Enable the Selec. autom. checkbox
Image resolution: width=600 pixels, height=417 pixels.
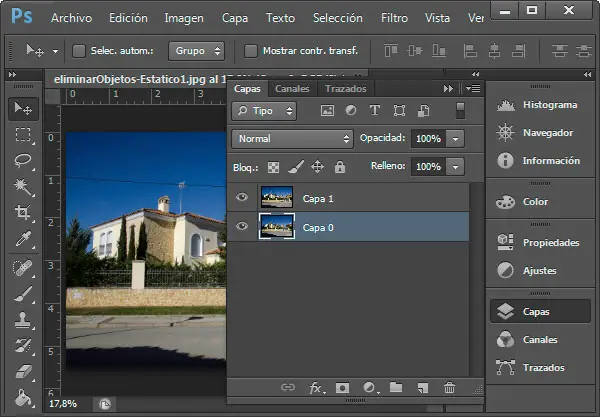(79, 50)
